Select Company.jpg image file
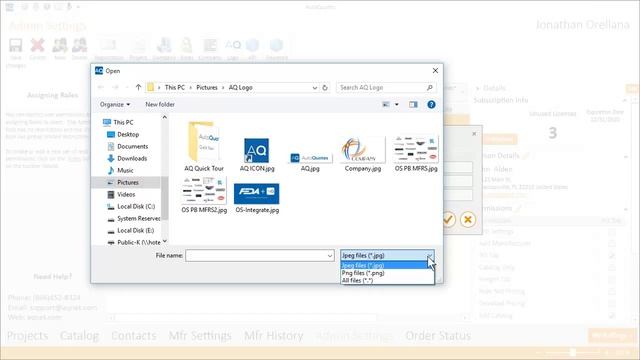The width and height of the screenshot is (640, 360). point(362,154)
